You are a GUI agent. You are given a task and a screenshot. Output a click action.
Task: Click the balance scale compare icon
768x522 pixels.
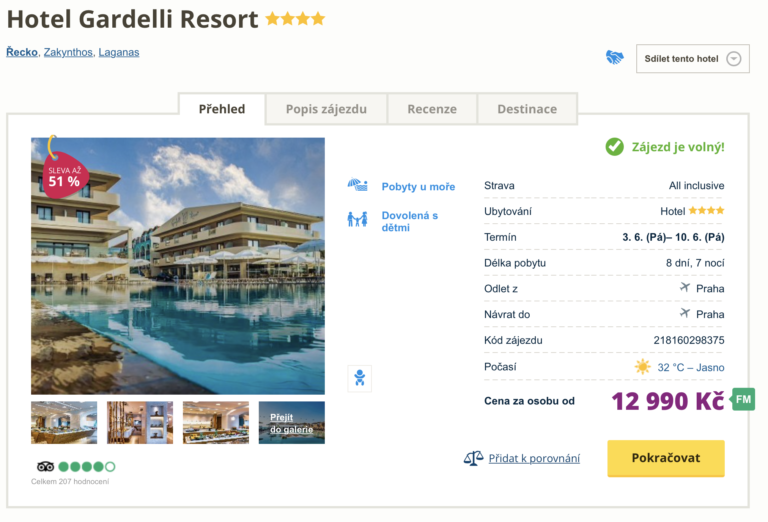tap(473, 458)
